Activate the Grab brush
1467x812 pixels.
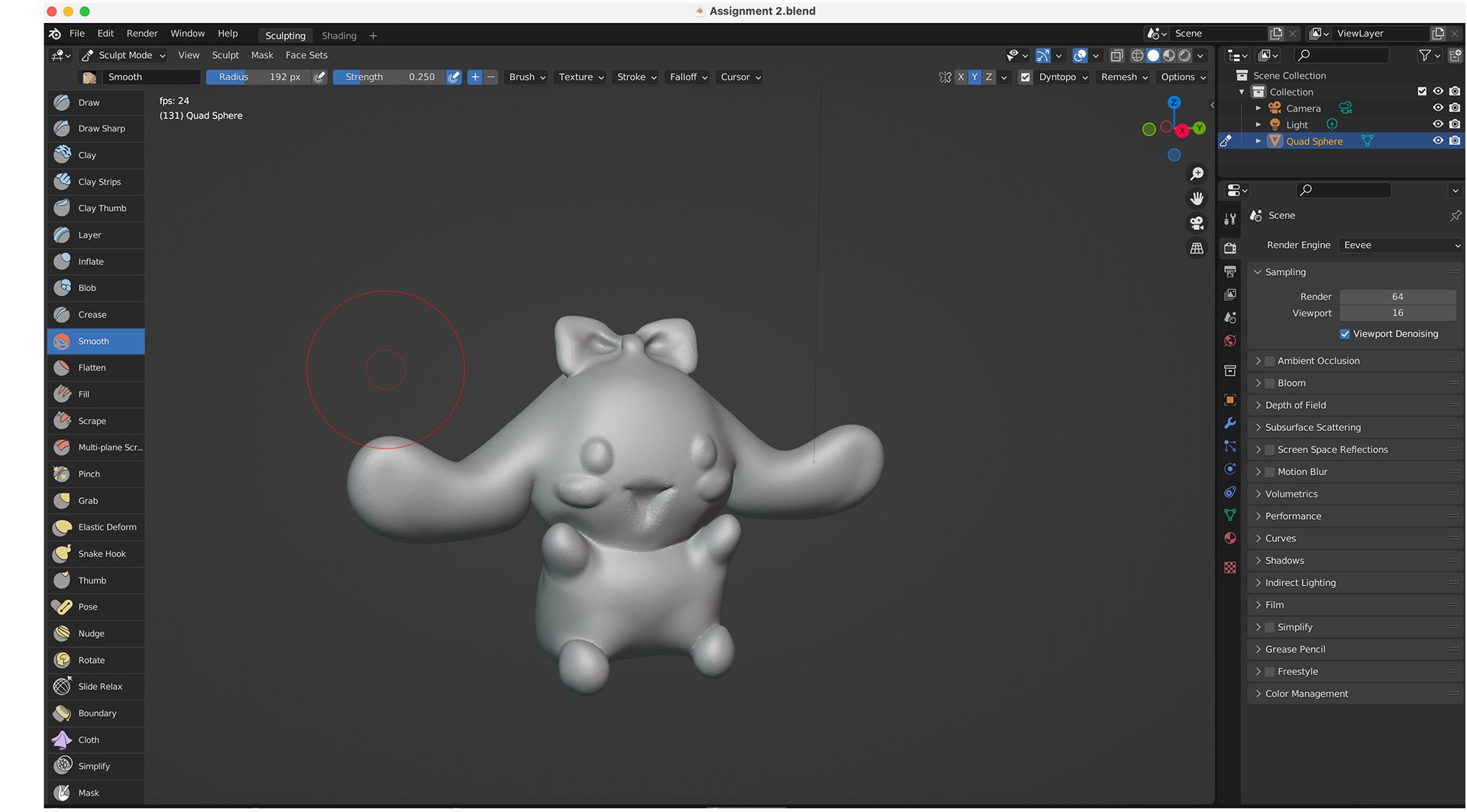coord(96,500)
